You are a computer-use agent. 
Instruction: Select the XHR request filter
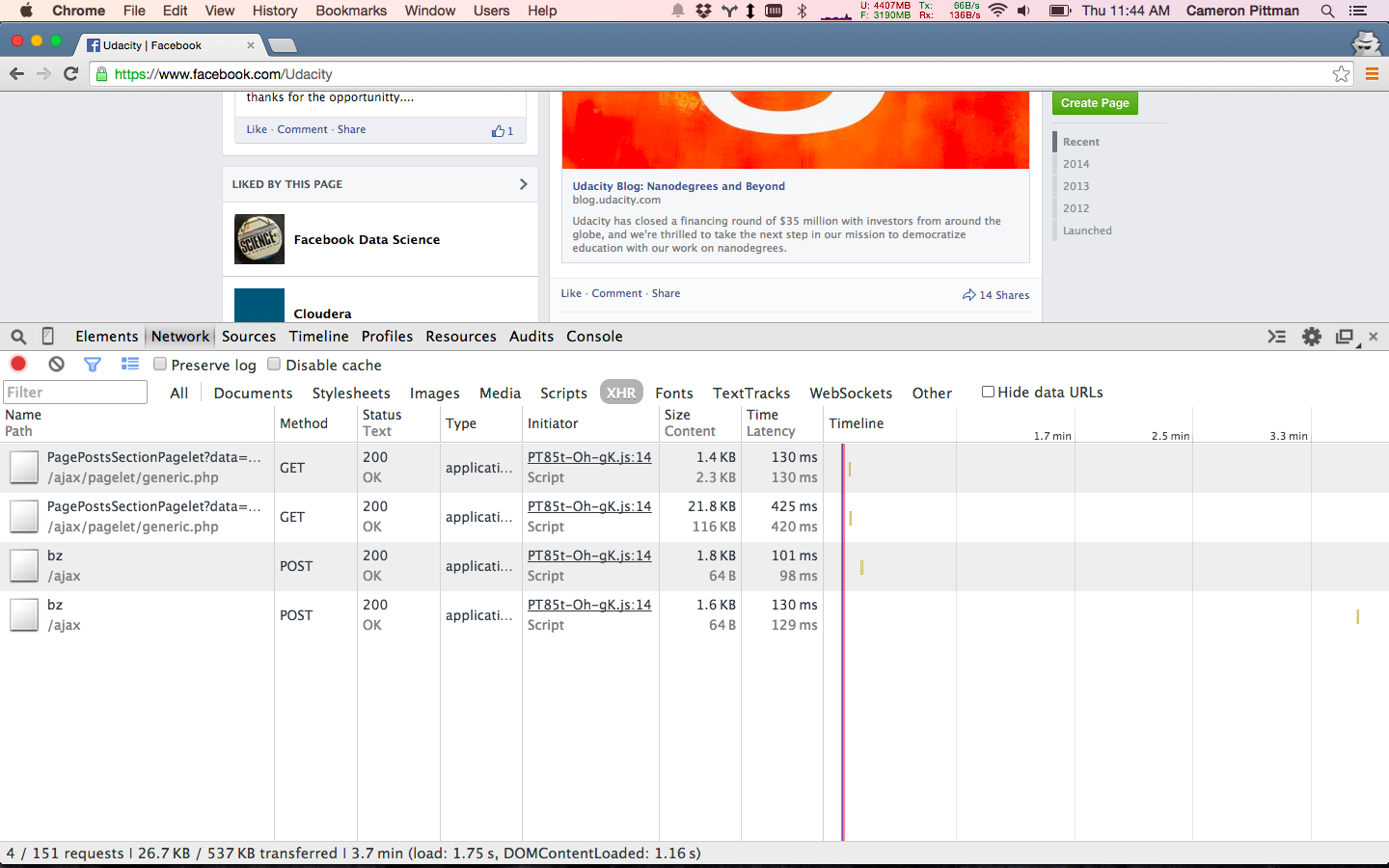coord(621,393)
